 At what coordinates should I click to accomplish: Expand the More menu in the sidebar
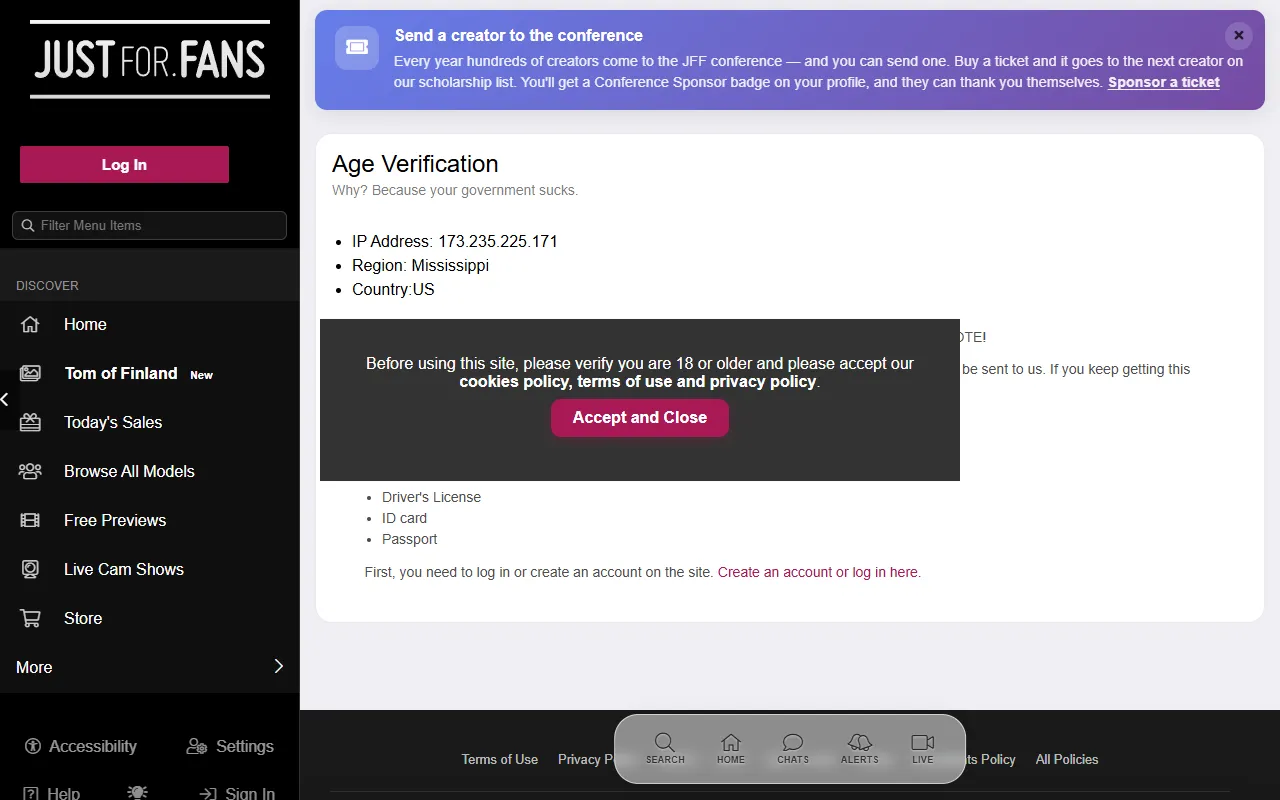[x=150, y=667]
